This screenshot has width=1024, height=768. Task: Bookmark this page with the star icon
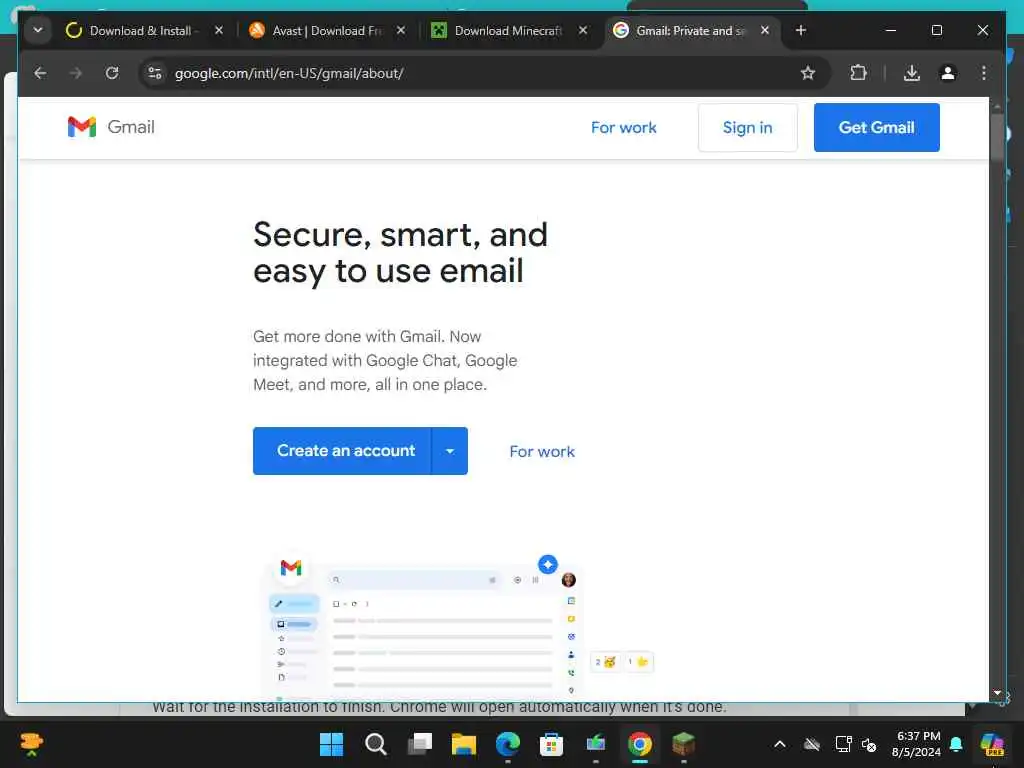tap(808, 73)
